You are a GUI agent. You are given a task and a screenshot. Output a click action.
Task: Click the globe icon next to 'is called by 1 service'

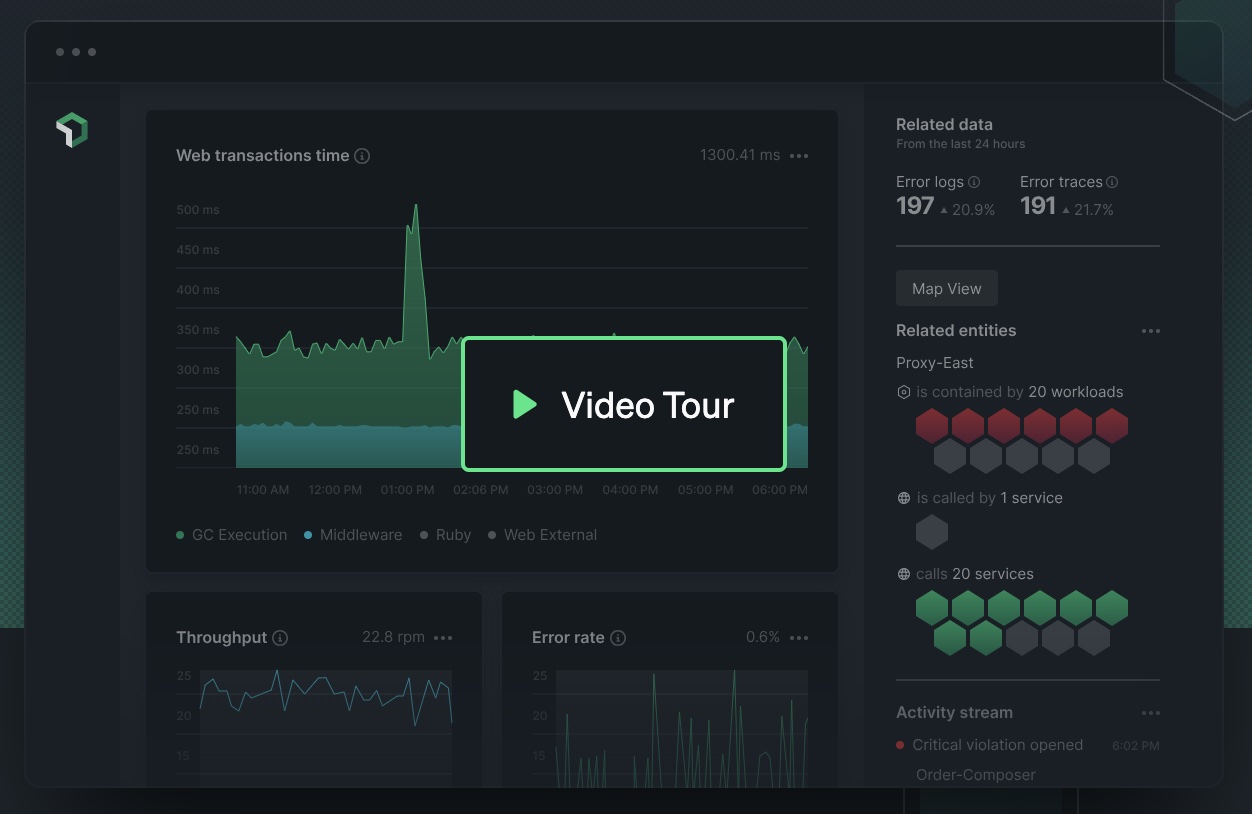(904, 498)
